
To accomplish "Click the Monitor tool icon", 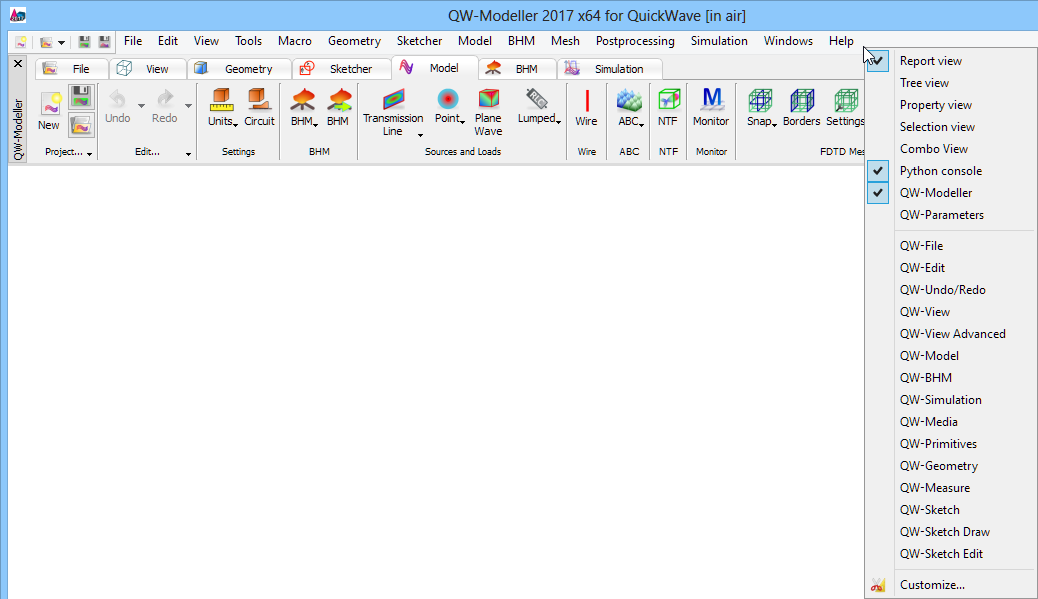I will pyautogui.click(x=711, y=108).
